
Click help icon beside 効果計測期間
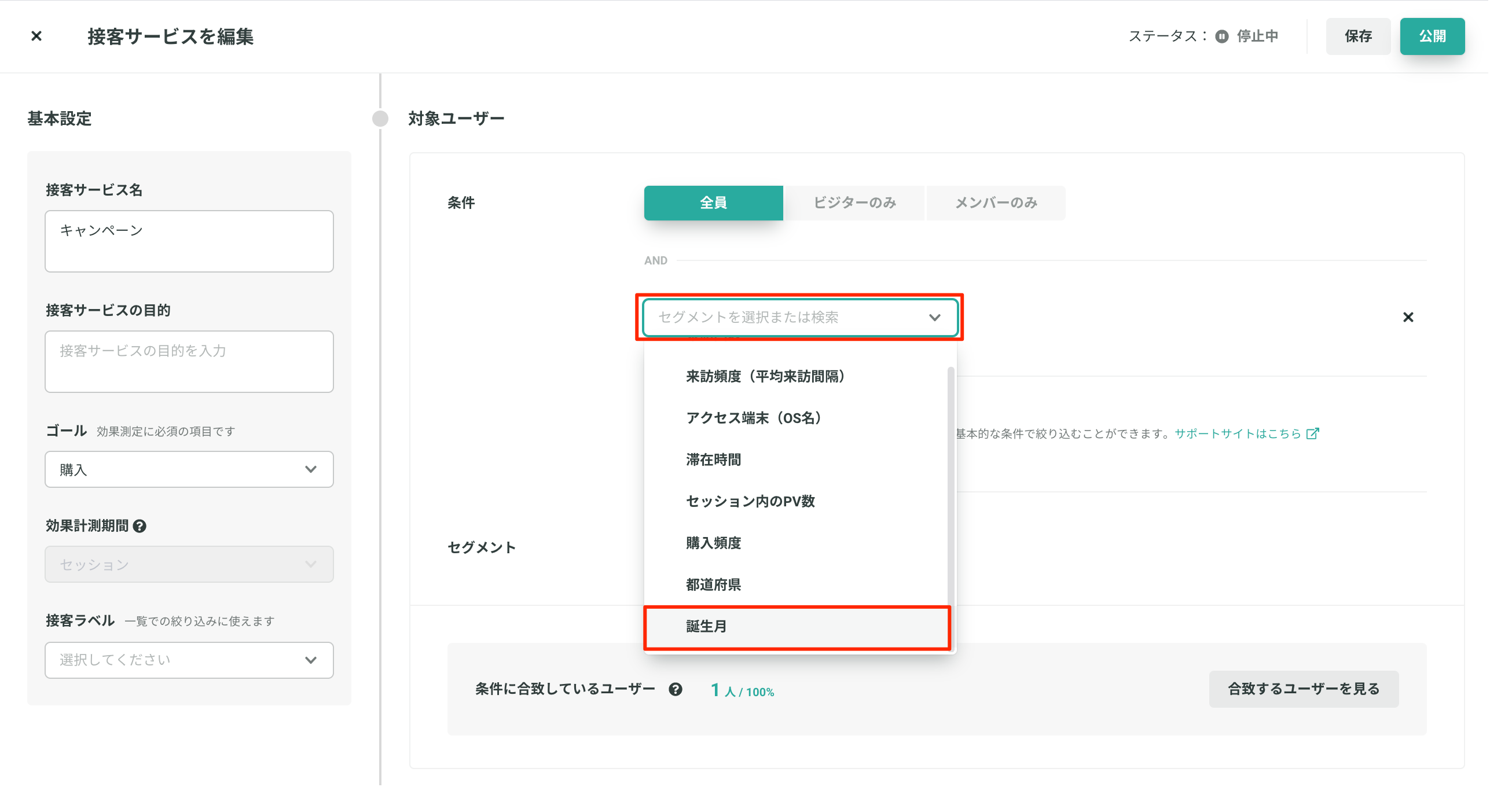tap(140, 525)
